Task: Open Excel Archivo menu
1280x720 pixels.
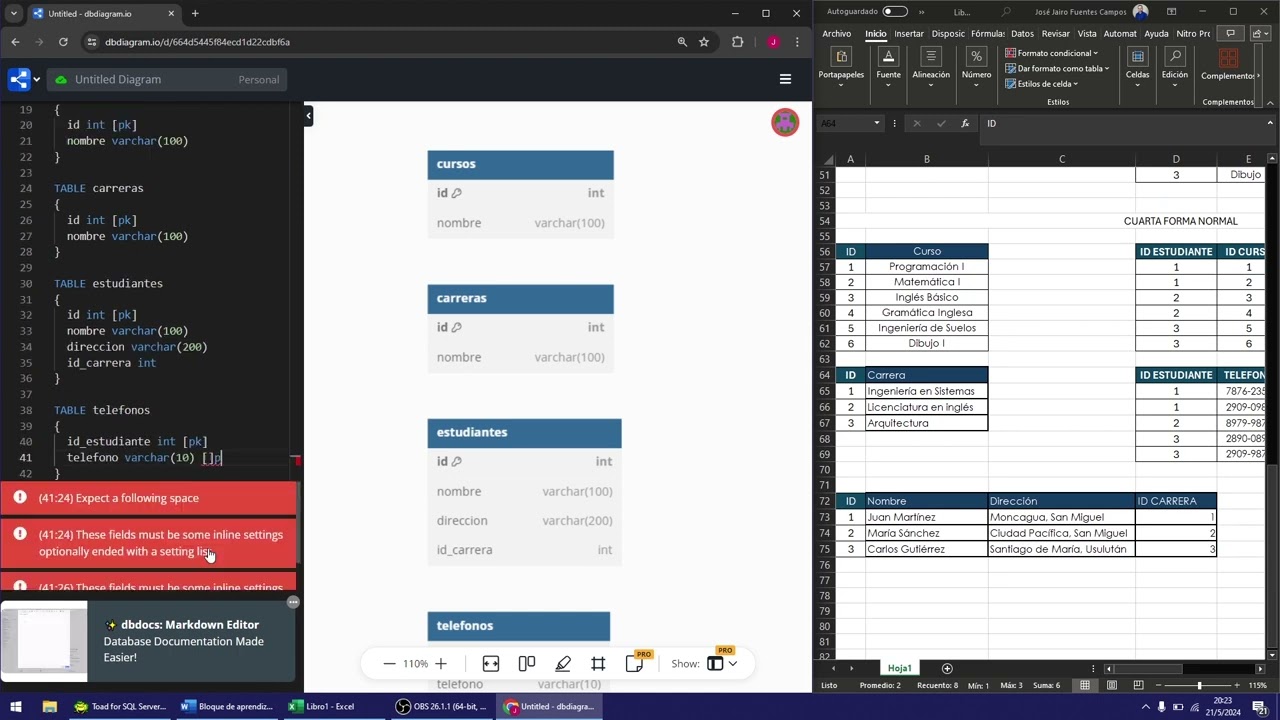Action: (x=837, y=33)
